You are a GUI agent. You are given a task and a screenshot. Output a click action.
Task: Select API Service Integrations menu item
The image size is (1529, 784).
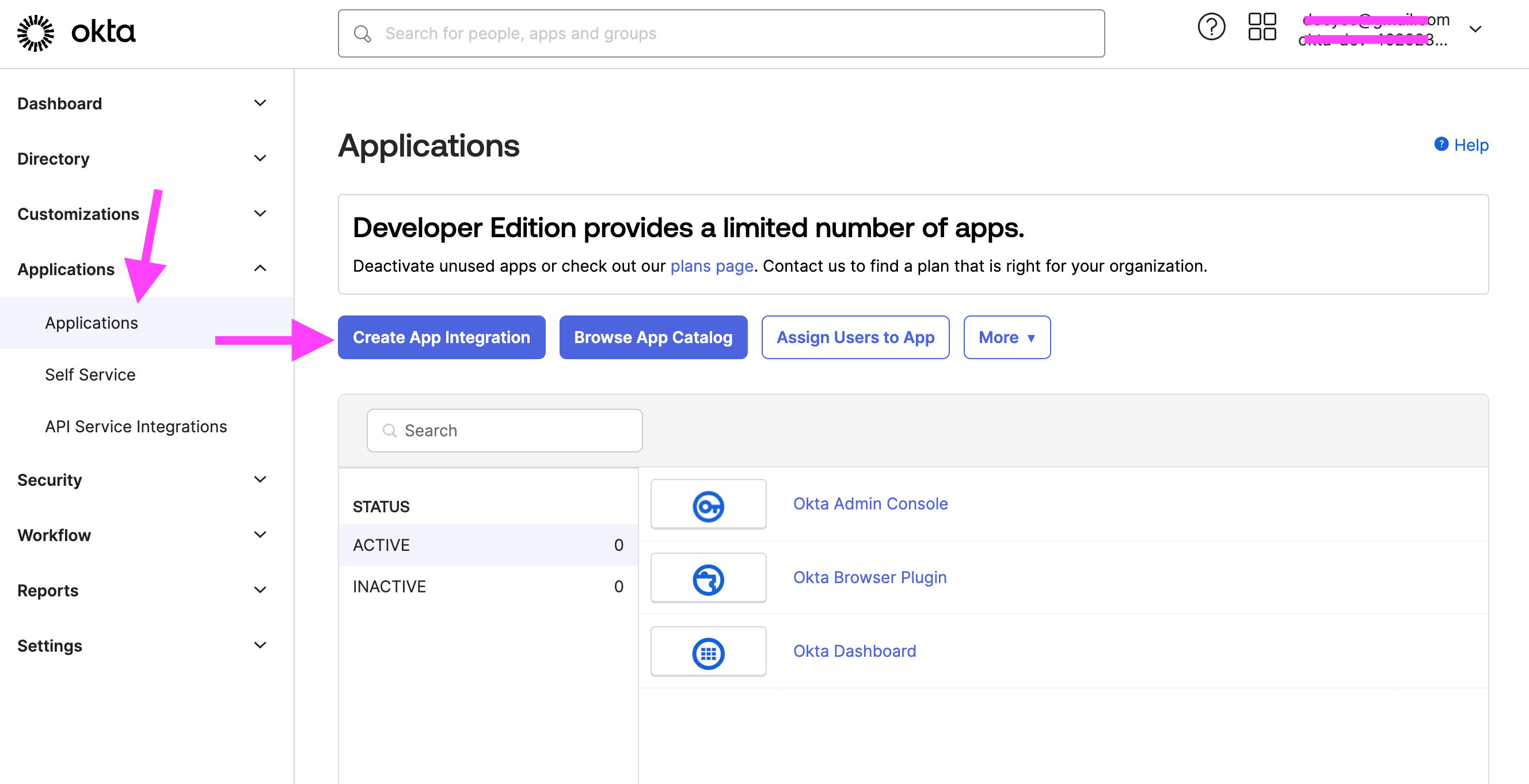tap(137, 426)
